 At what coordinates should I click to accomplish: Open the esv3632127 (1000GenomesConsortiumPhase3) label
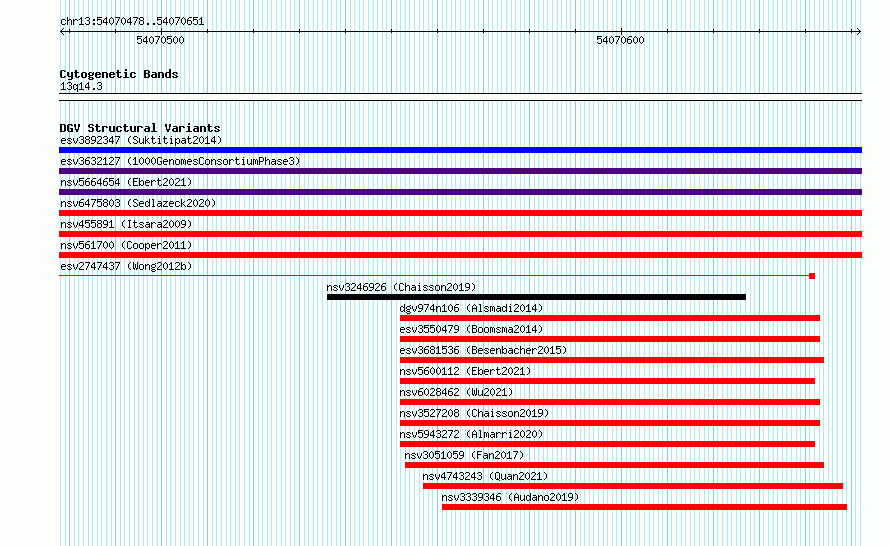point(180,161)
